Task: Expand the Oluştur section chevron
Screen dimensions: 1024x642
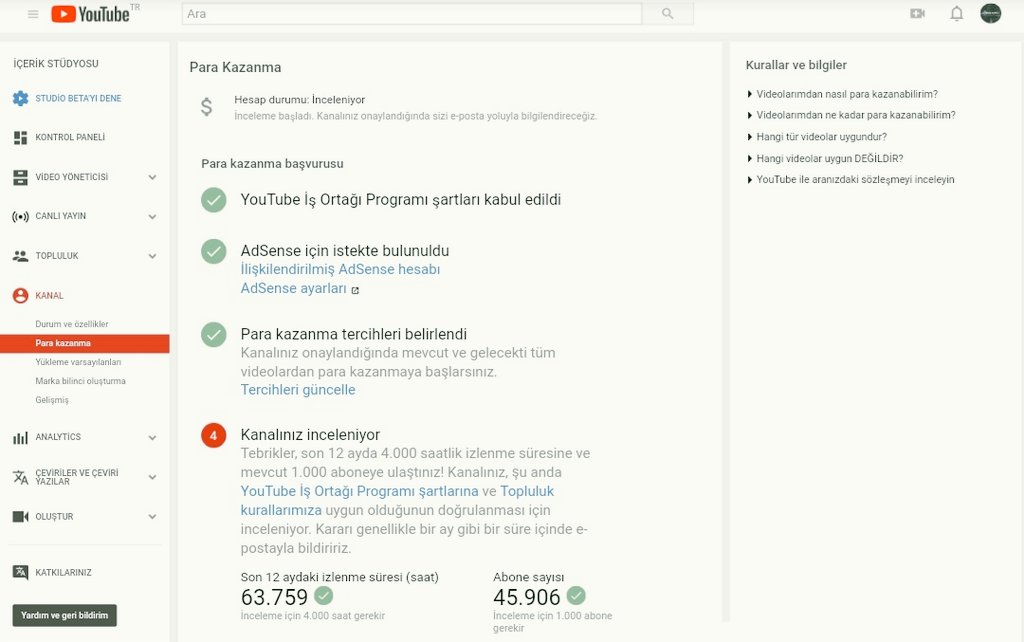Action: click(x=152, y=517)
